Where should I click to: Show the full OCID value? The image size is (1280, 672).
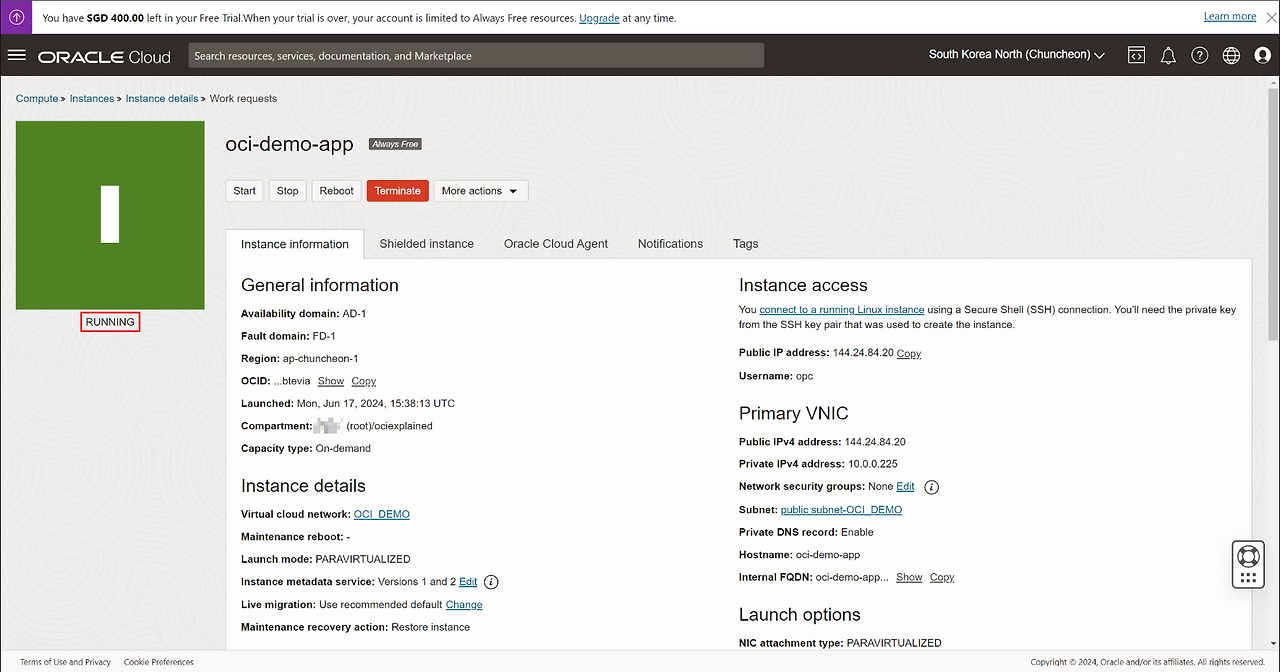point(330,381)
